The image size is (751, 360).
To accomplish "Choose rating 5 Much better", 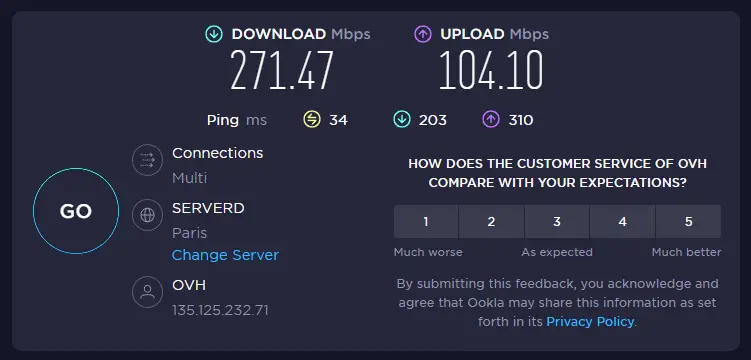I will pyautogui.click(x=688, y=222).
